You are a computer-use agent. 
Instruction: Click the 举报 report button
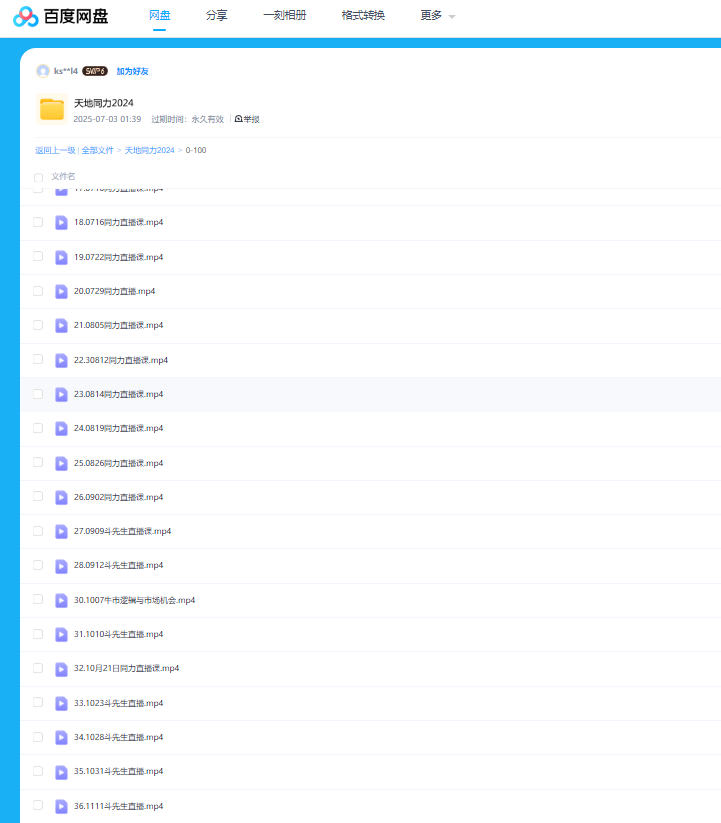(247, 119)
